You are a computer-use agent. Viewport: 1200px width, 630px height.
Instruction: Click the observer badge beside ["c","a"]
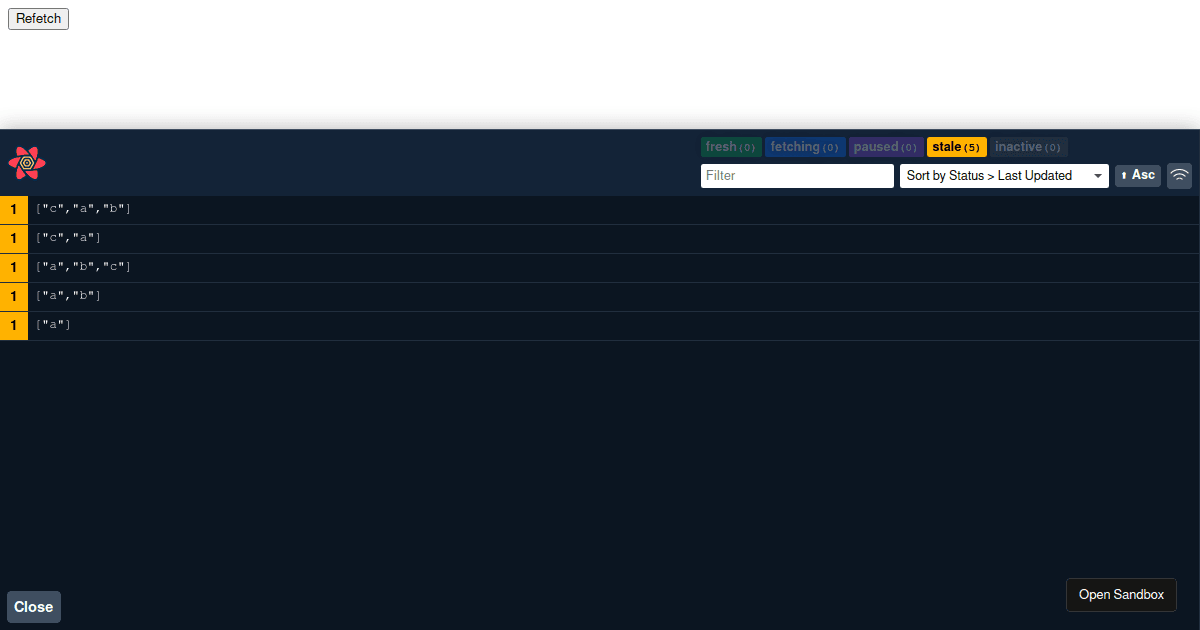(x=13, y=238)
